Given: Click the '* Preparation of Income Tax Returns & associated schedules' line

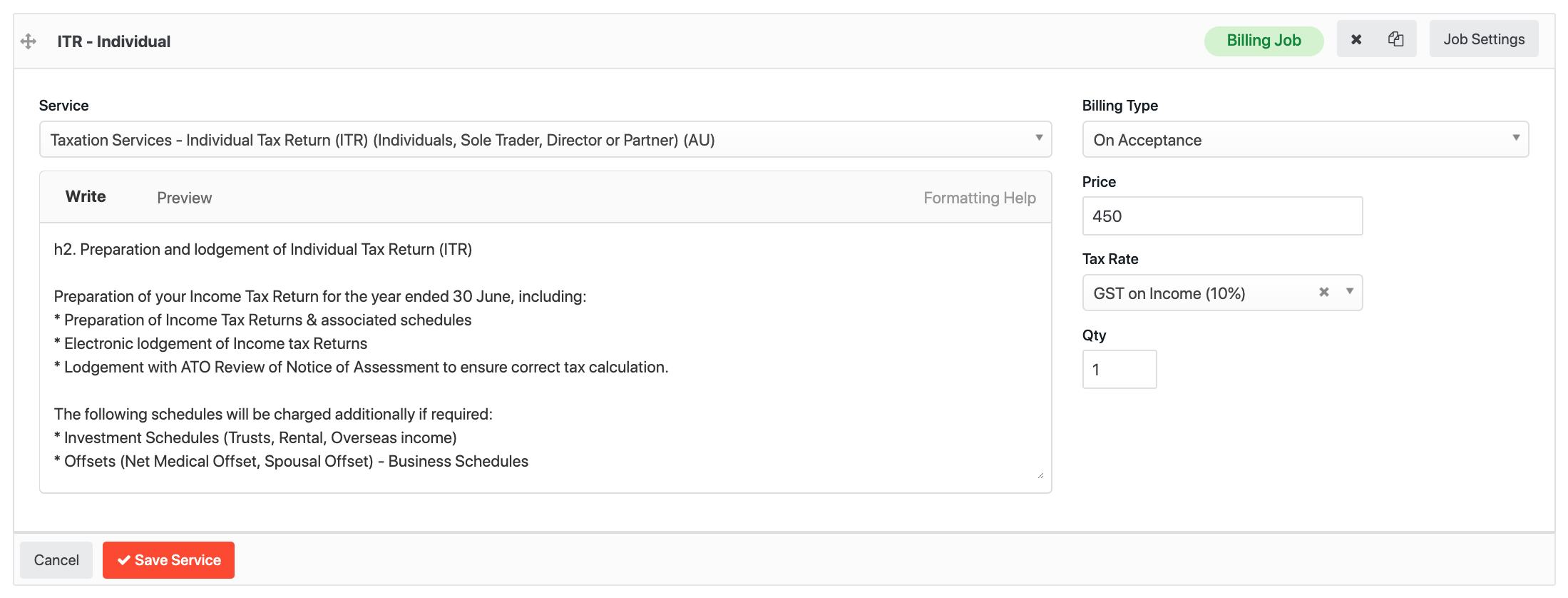Looking at the screenshot, I should pyautogui.click(x=263, y=320).
